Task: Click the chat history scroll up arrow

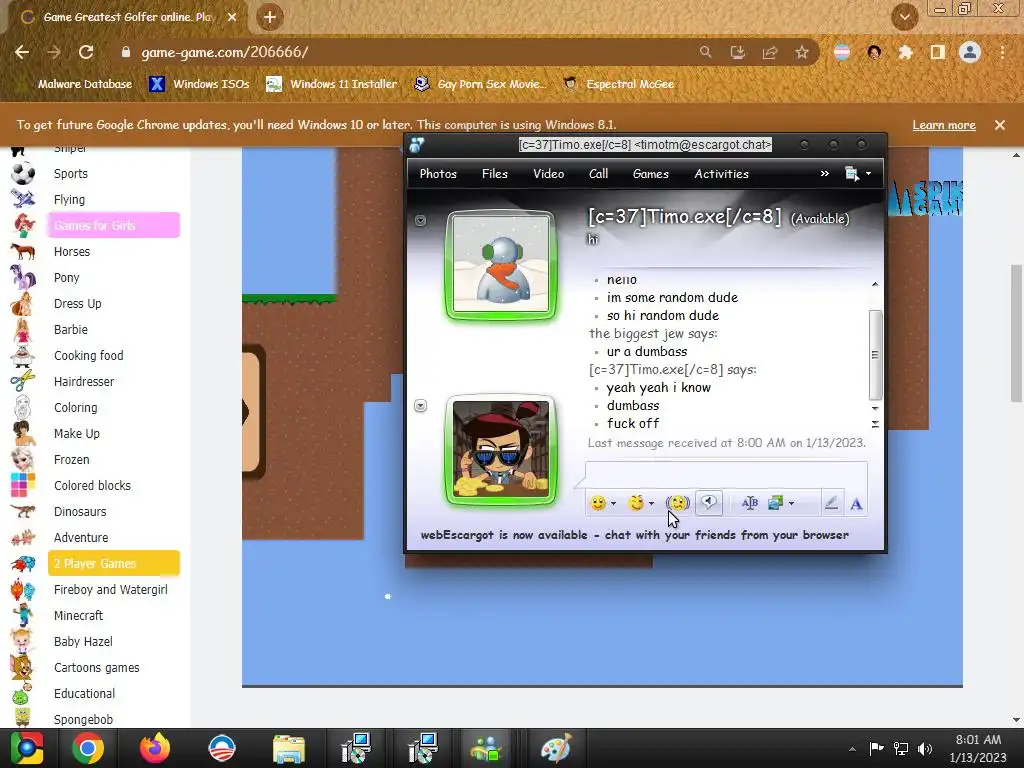Action: (875, 284)
